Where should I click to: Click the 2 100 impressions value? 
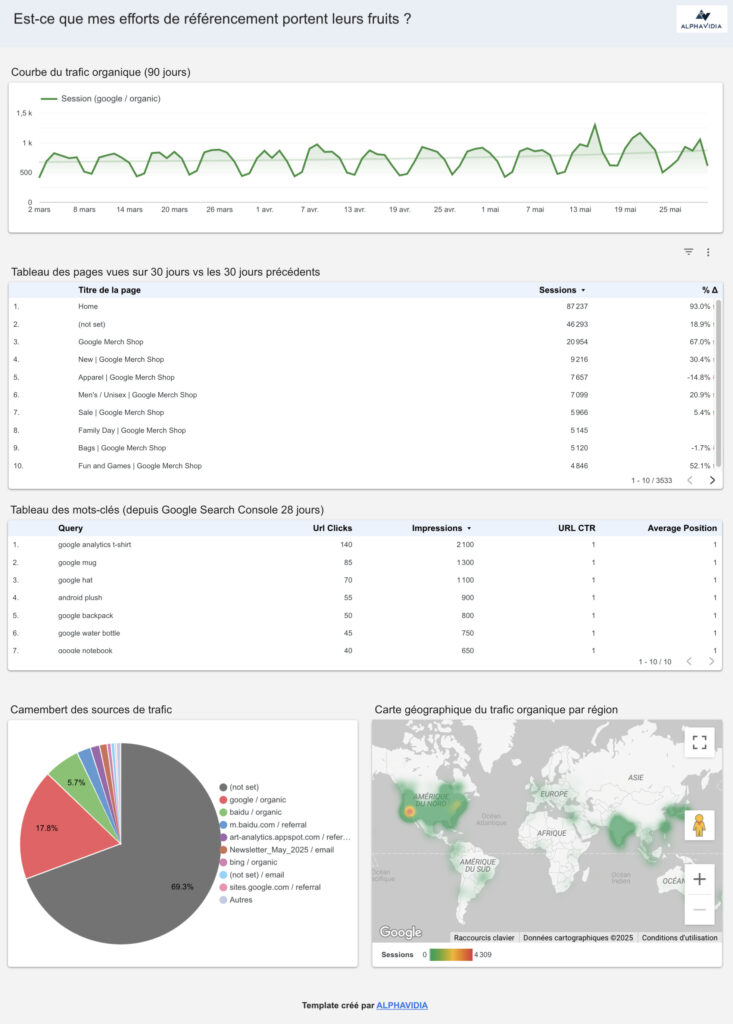(465, 545)
